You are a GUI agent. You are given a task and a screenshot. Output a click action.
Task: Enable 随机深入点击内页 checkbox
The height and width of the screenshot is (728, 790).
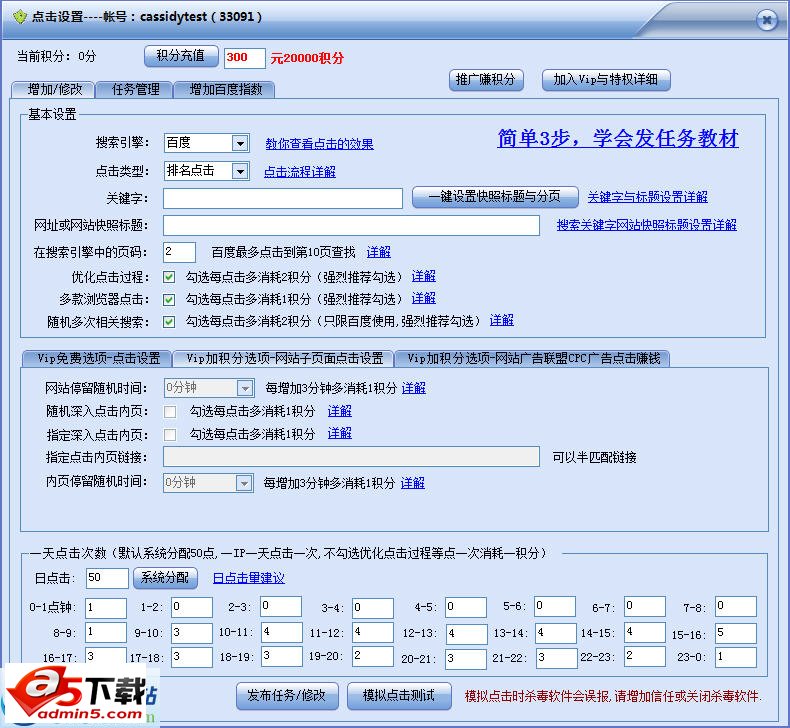[x=170, y=412]
